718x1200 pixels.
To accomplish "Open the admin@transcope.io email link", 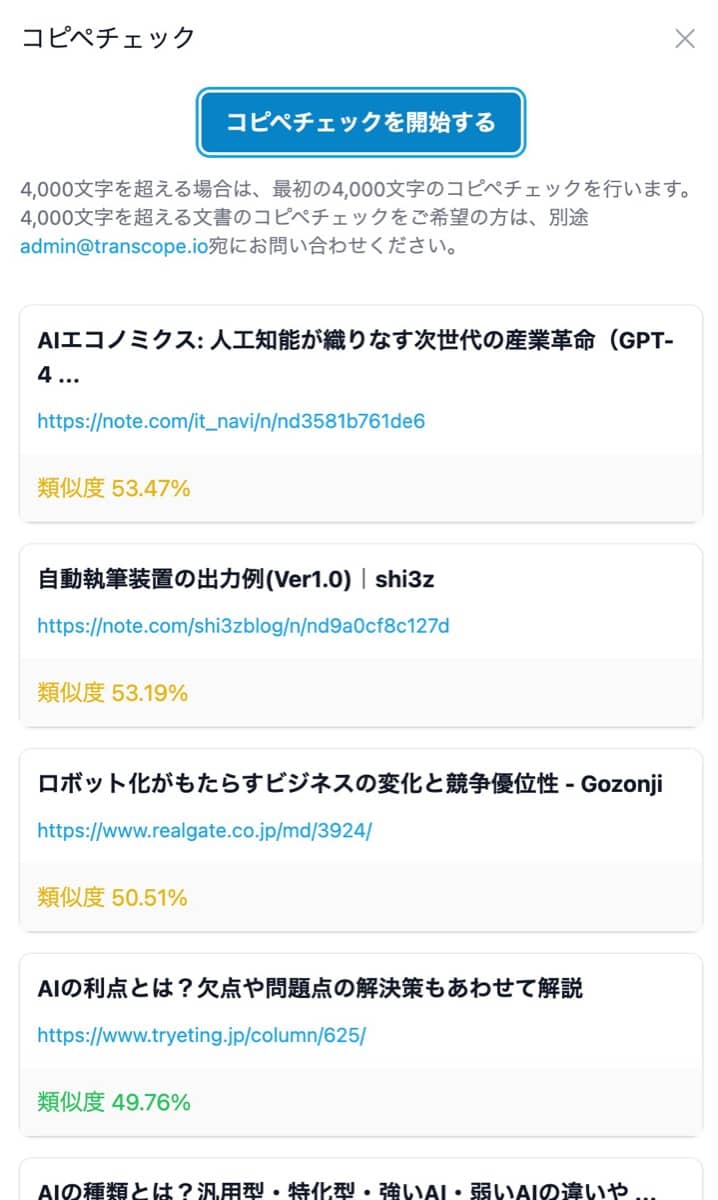I will pyautogui.click(x=113, y=246).
